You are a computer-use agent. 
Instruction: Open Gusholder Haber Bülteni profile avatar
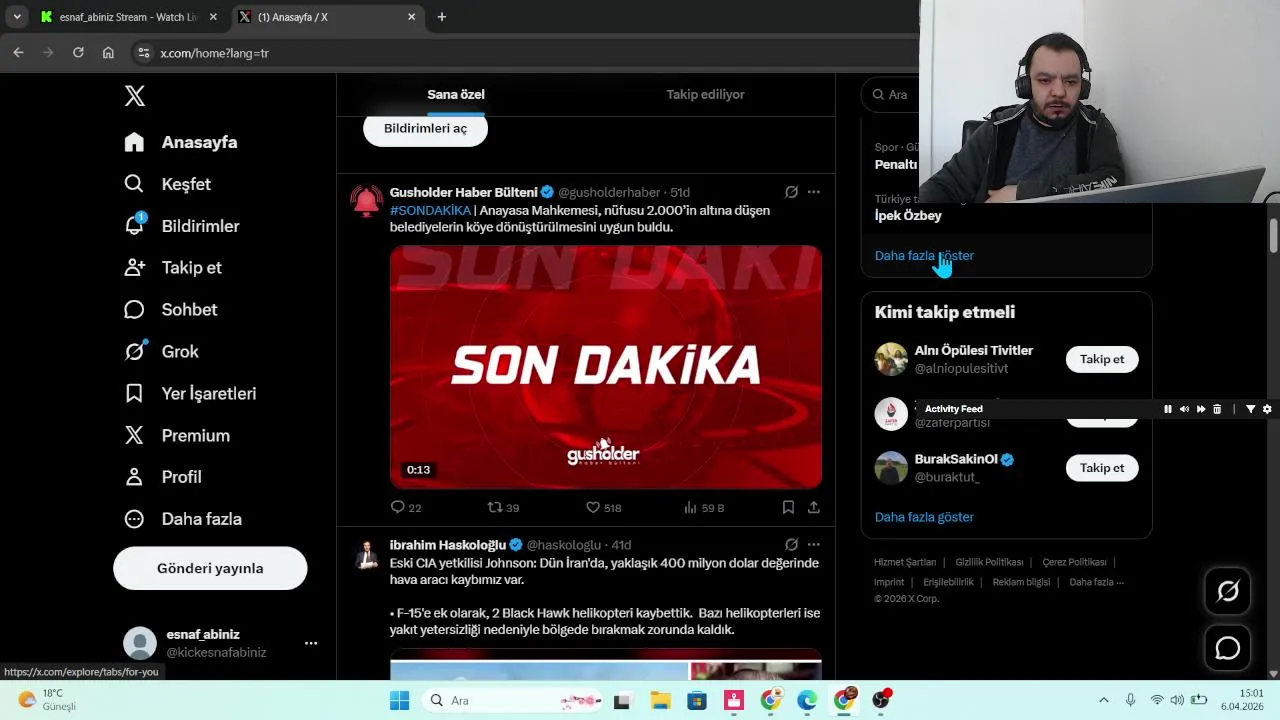point(367,201)
